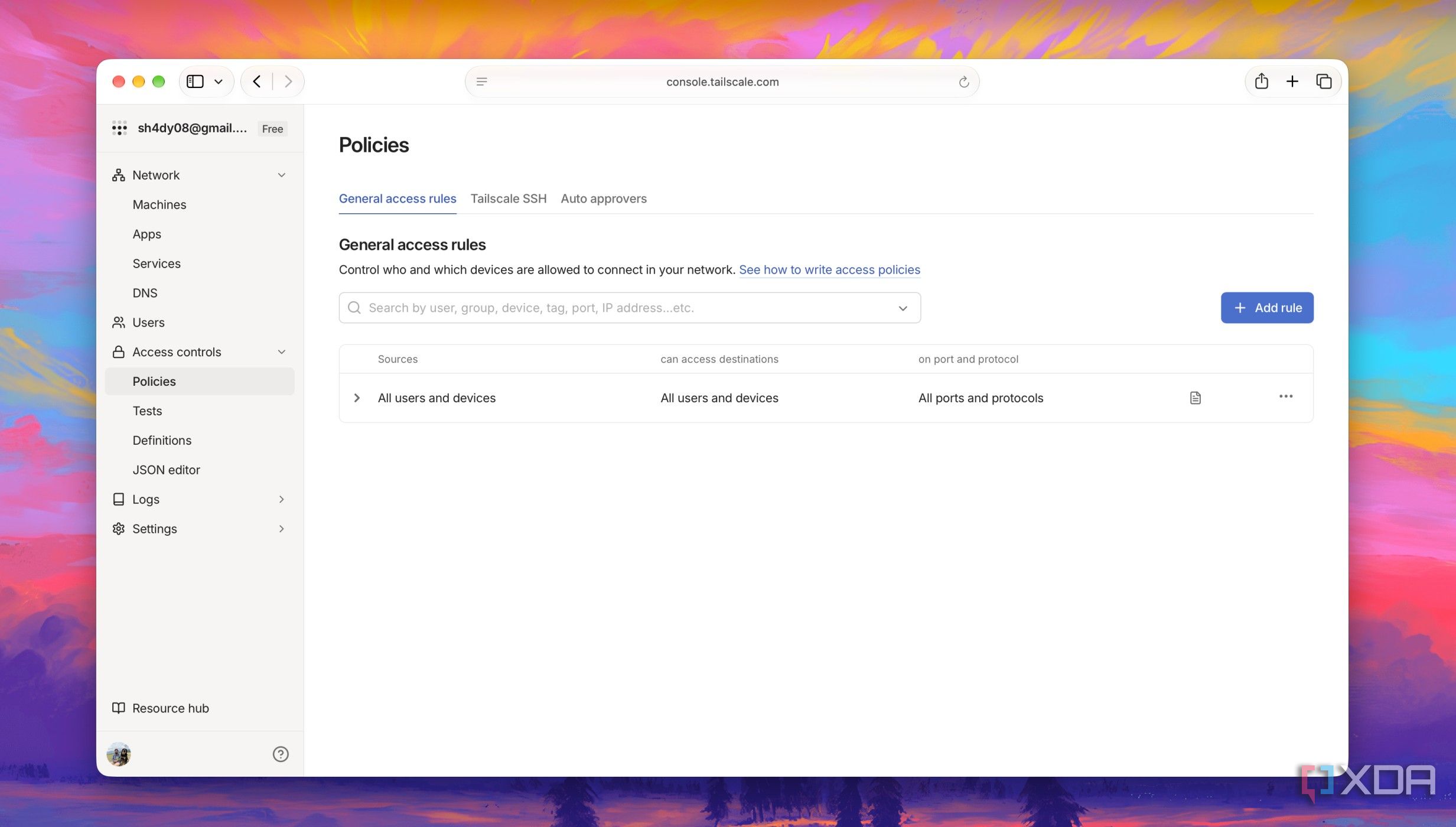Click the rule document note icon
1456x827 pixels.
(x=1195, y=398)
